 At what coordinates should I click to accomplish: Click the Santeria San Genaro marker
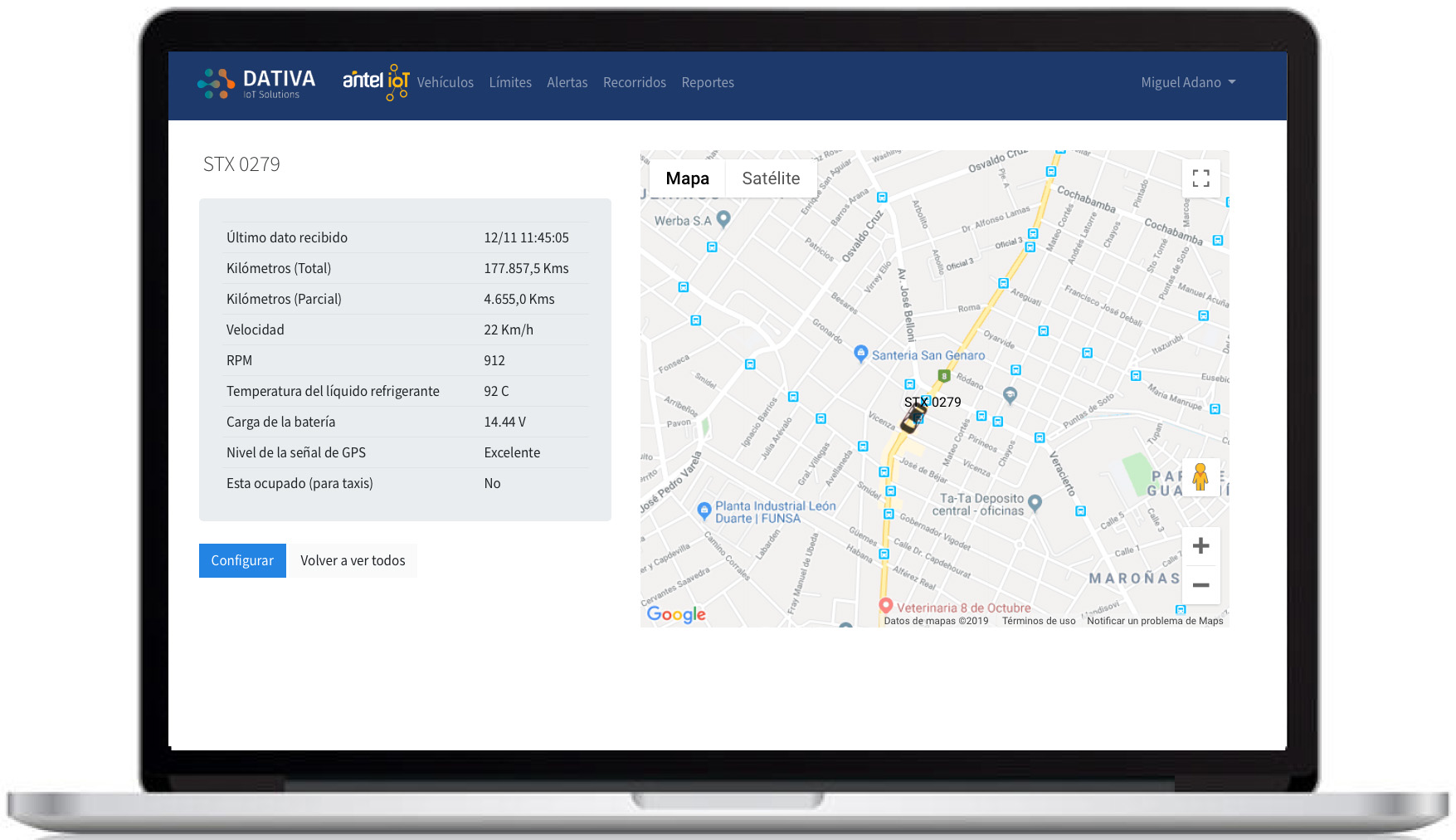[x=860, y=354]
